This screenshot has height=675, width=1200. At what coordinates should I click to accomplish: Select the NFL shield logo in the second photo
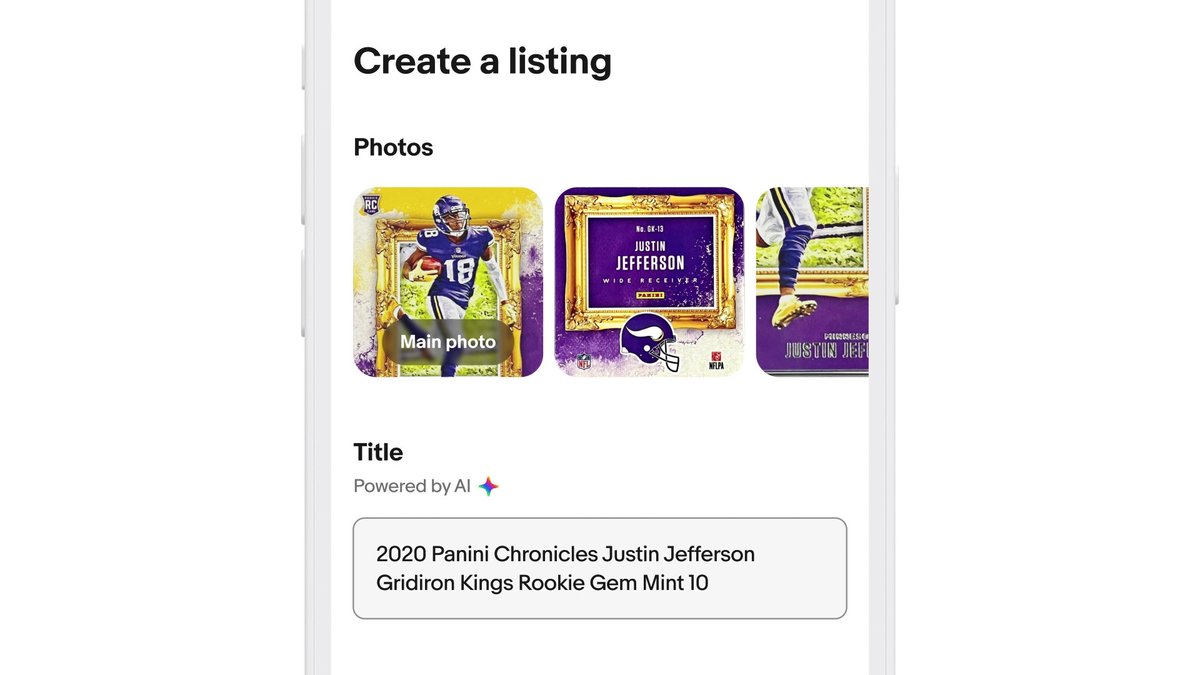(x=583, y=362)
